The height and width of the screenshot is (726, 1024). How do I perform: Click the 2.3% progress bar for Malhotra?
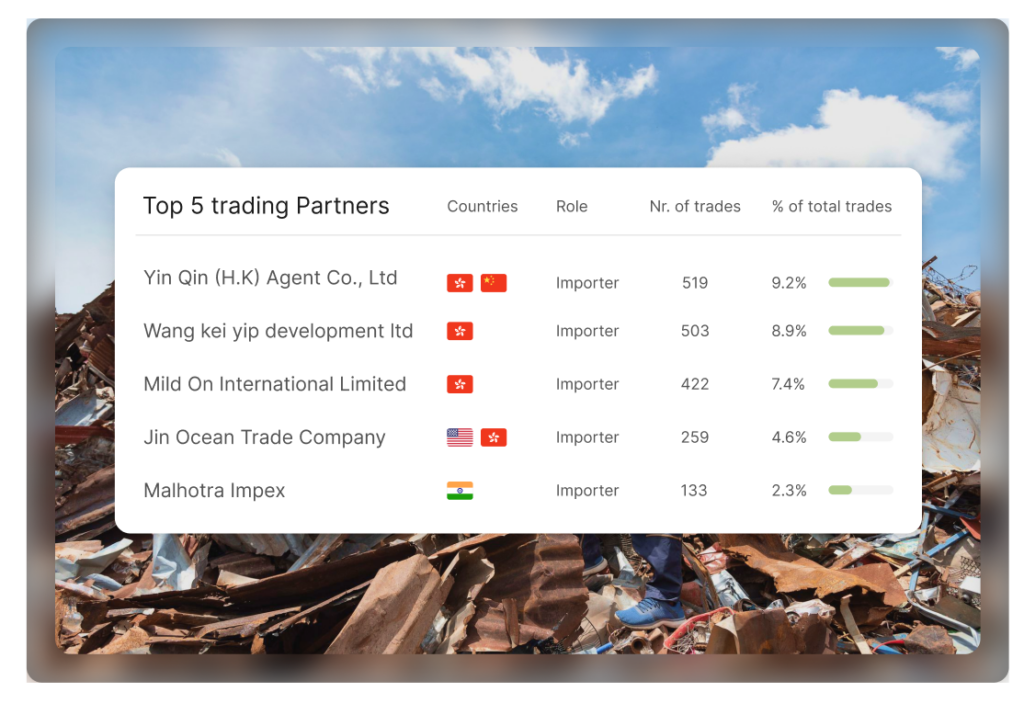click(860, 490)
